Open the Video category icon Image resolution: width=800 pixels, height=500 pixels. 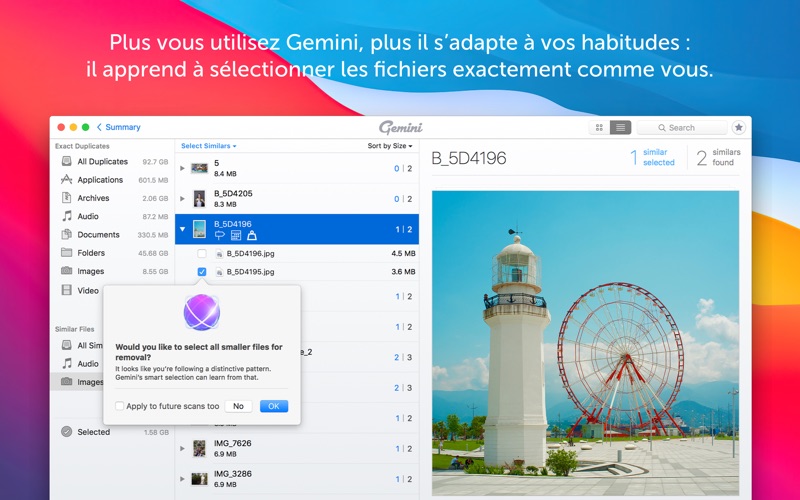click(66, 290)
